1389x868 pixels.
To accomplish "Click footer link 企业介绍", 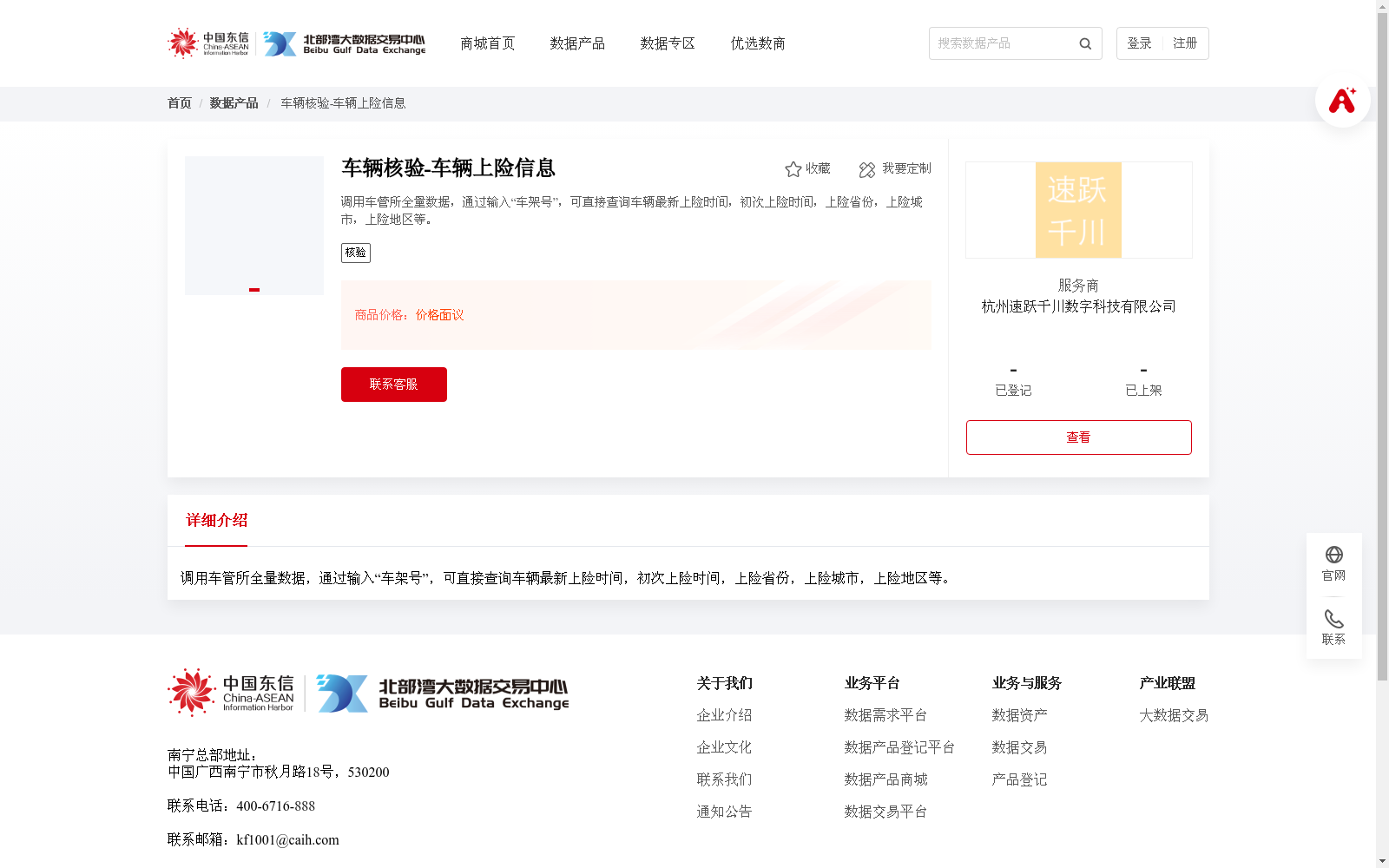I will [x=724, y=715].
